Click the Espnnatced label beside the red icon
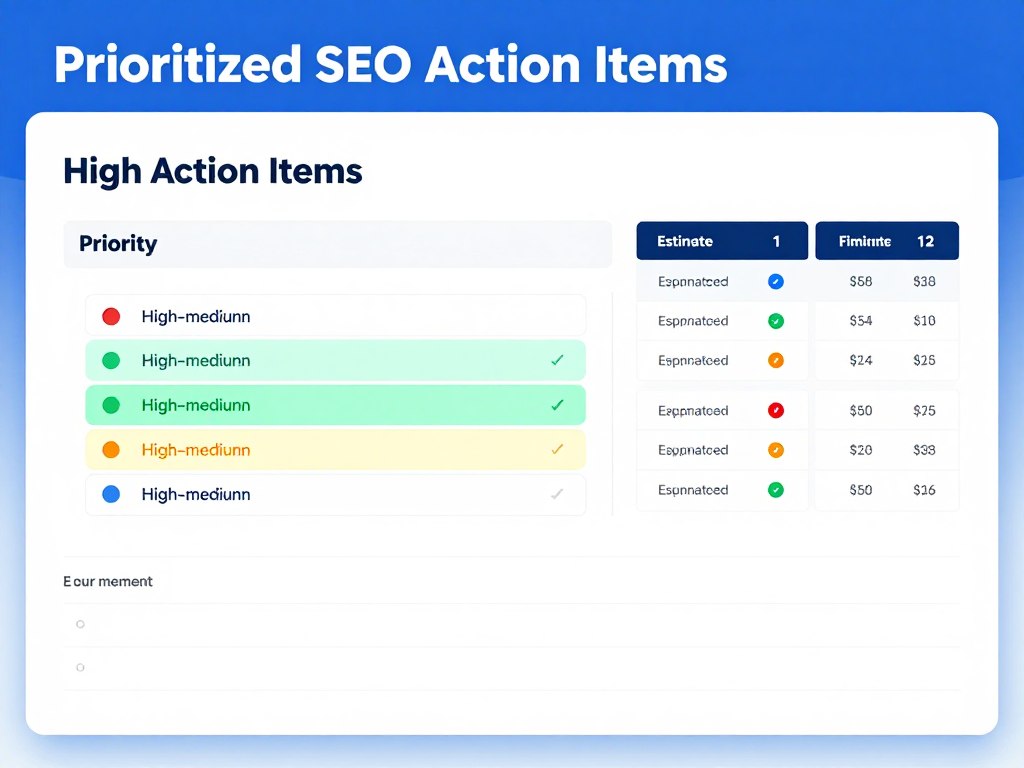1024x768 pixels. click(693, 411)
